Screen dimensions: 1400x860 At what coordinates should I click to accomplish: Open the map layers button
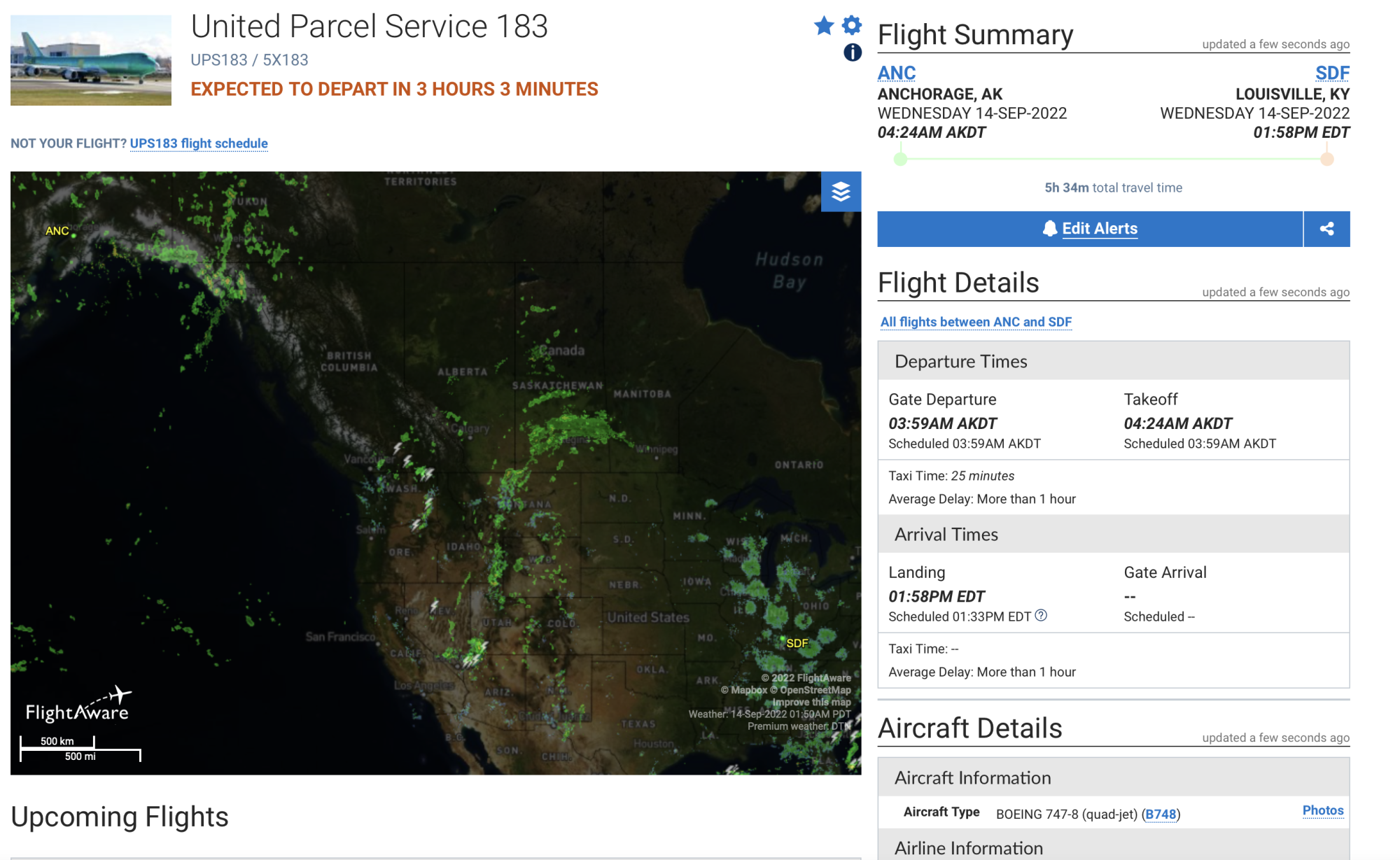(841, 191)
